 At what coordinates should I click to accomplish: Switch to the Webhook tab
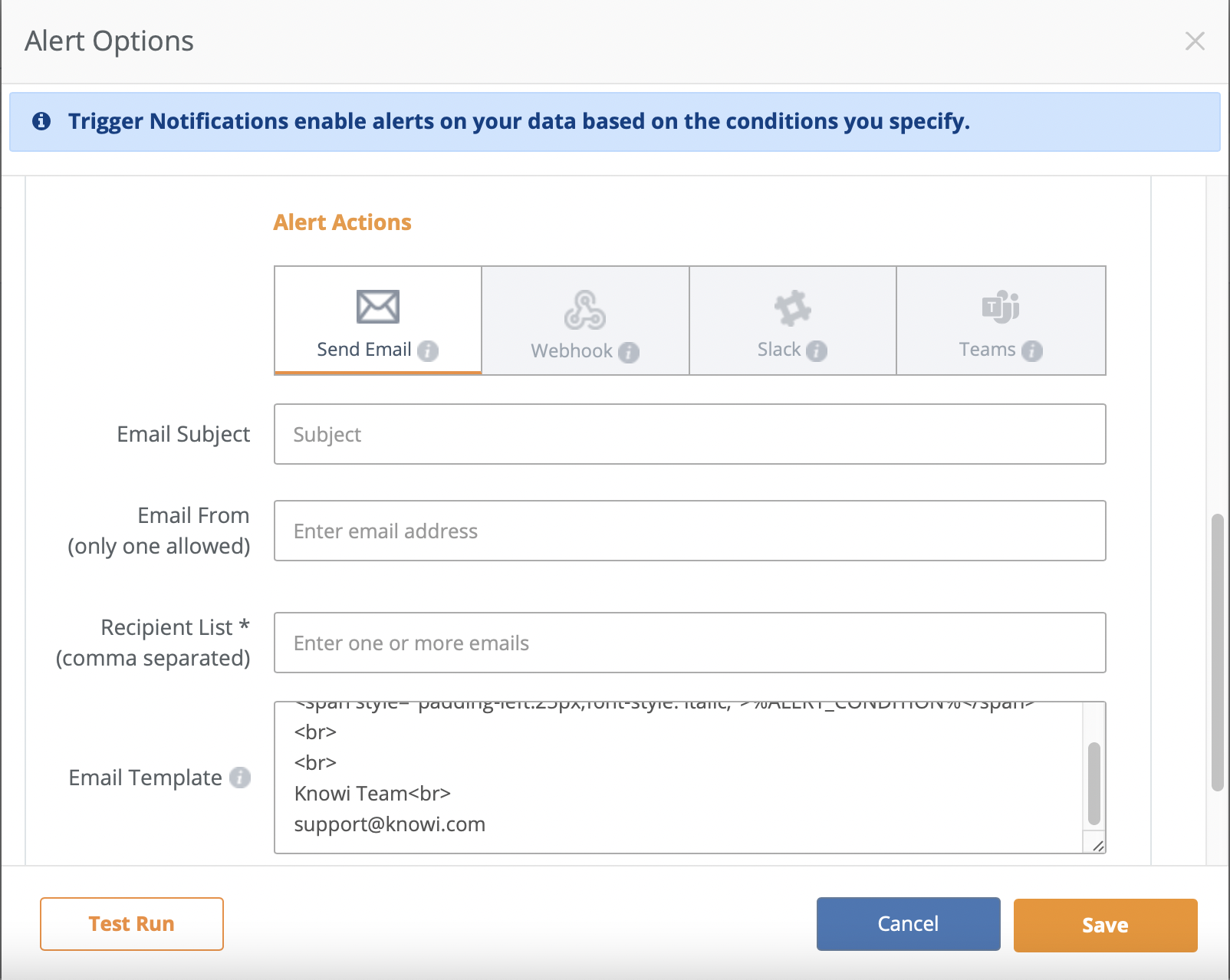(x=584, y=321)
